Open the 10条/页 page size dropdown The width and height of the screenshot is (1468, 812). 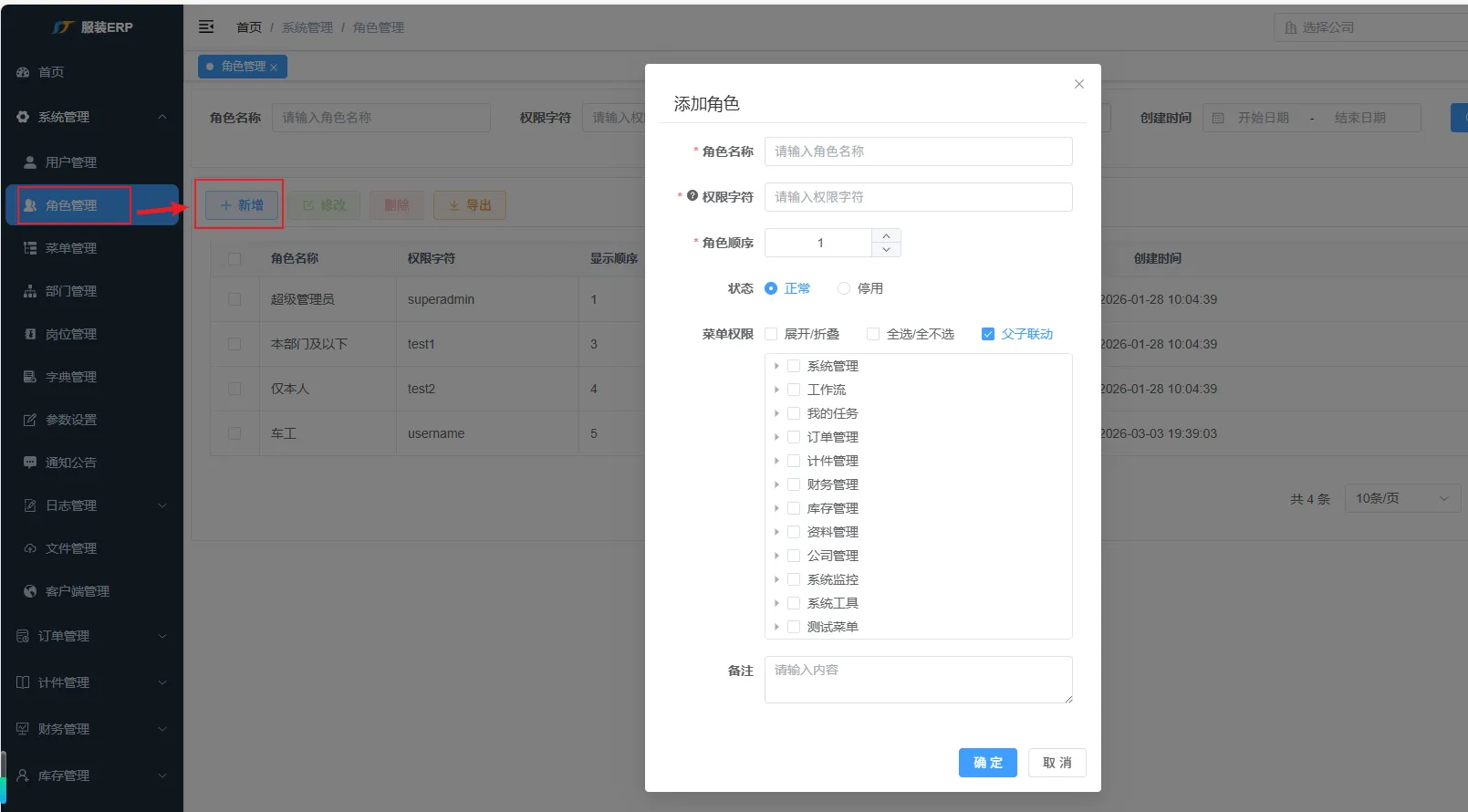pos(1401,498)
